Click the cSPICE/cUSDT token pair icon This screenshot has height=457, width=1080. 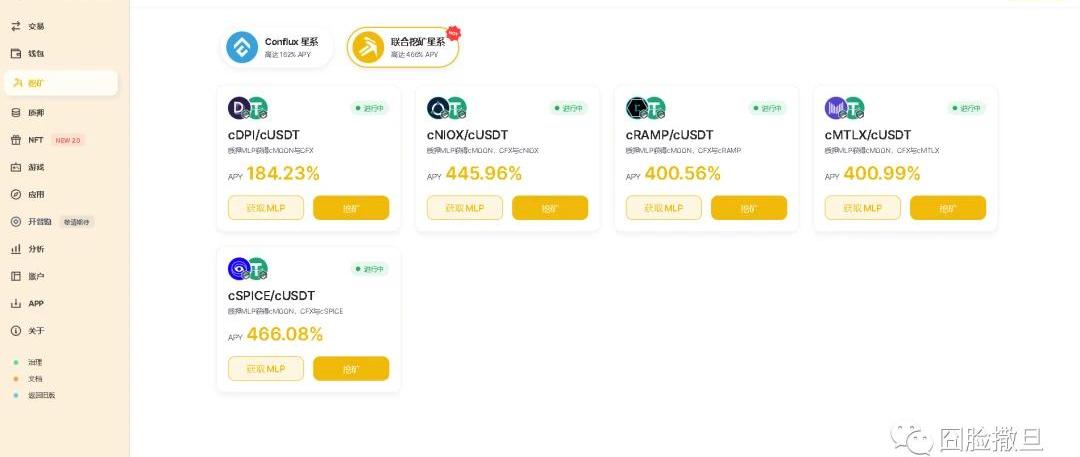[248, 269]
